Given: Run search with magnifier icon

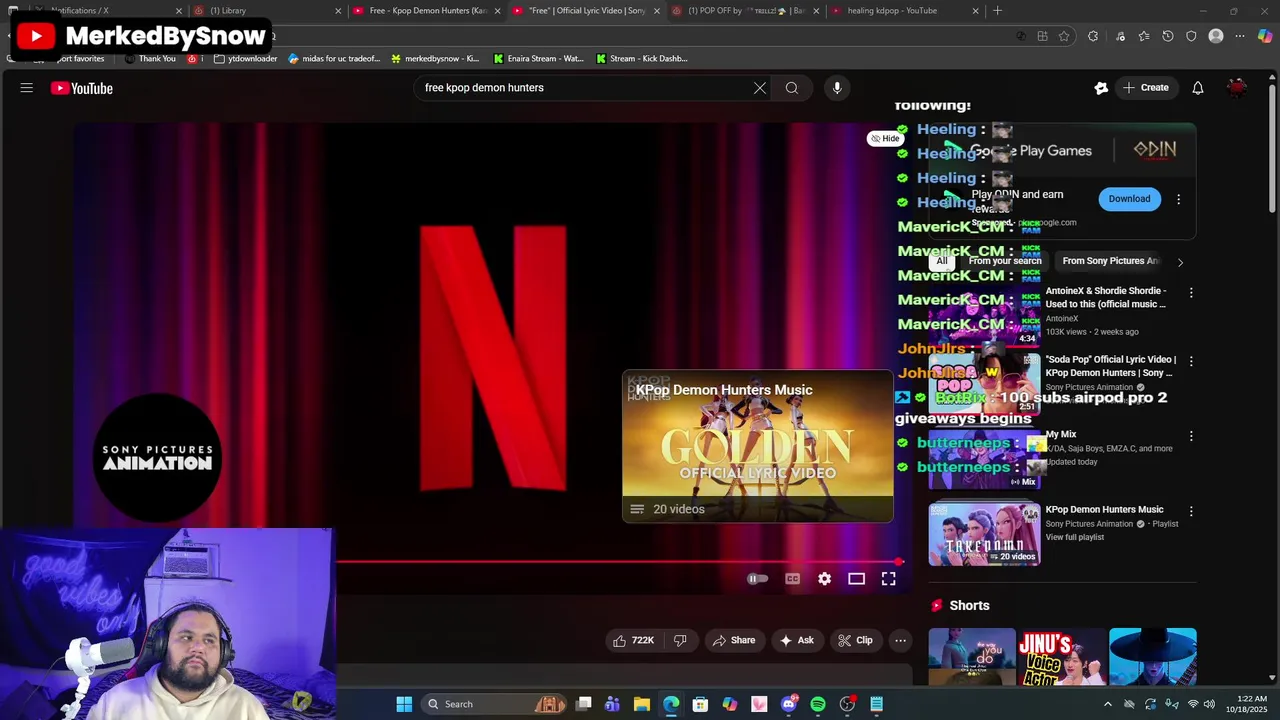Looking at the screenshot, I should [x=792, y=88].
